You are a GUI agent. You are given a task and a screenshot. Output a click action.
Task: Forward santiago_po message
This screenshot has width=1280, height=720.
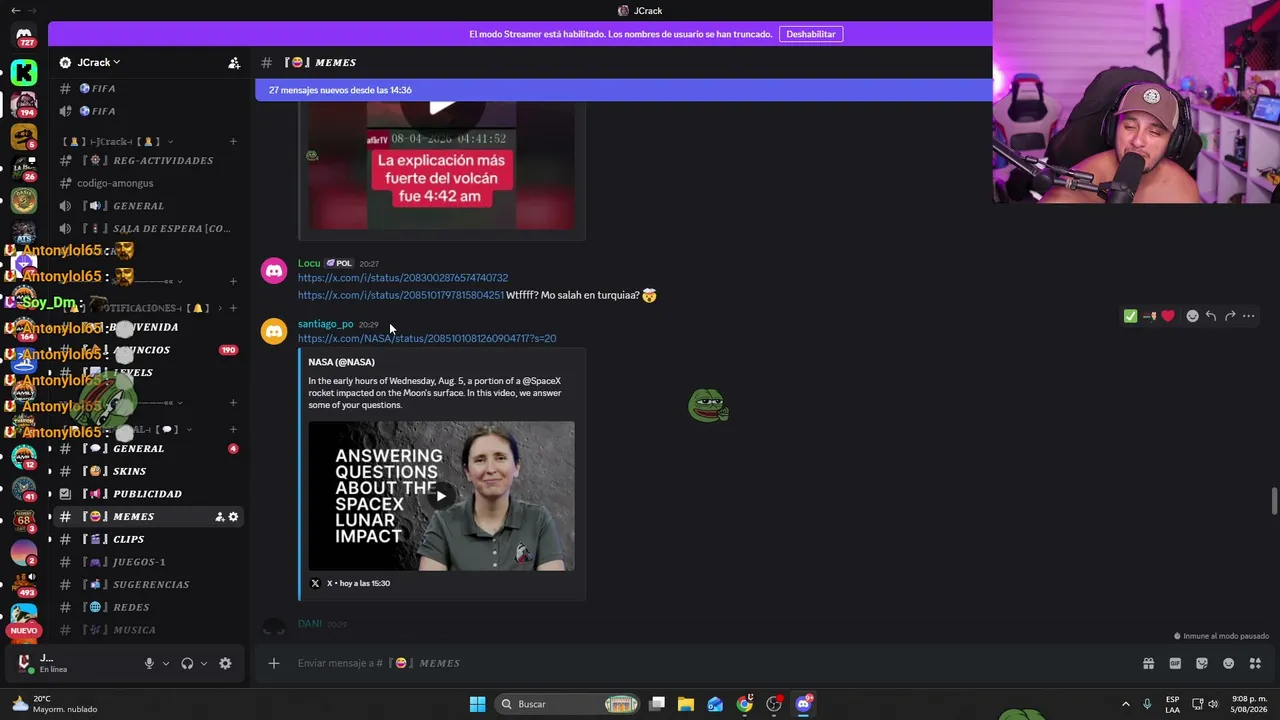click(x=1230, y=316)
